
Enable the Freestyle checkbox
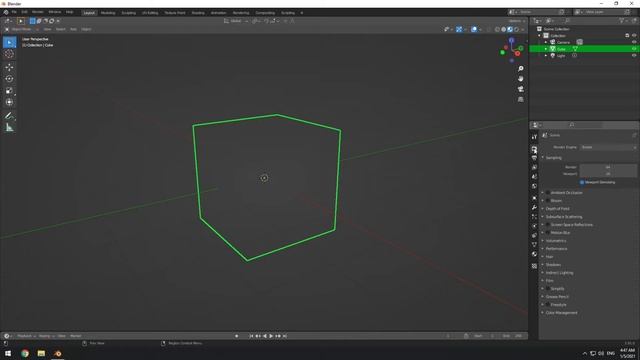tap(548, 304)
